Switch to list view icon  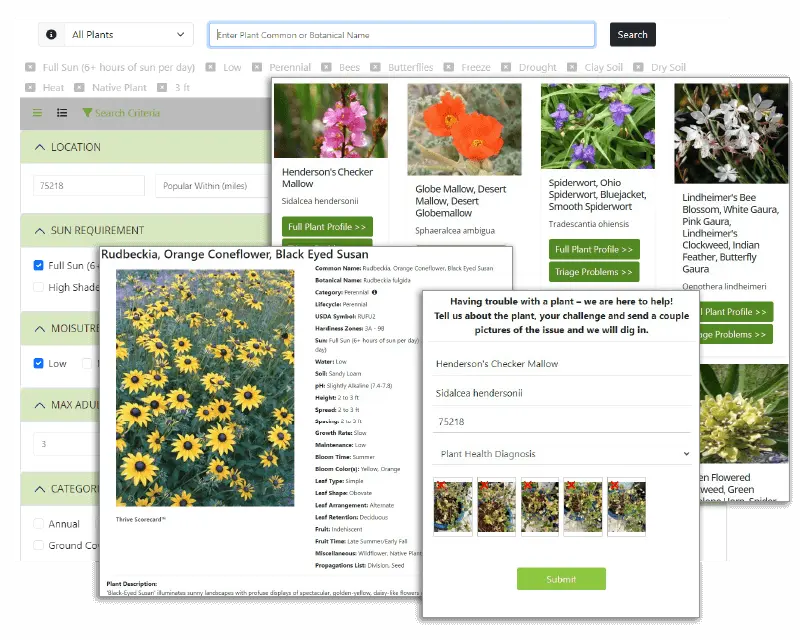point(62,113)
